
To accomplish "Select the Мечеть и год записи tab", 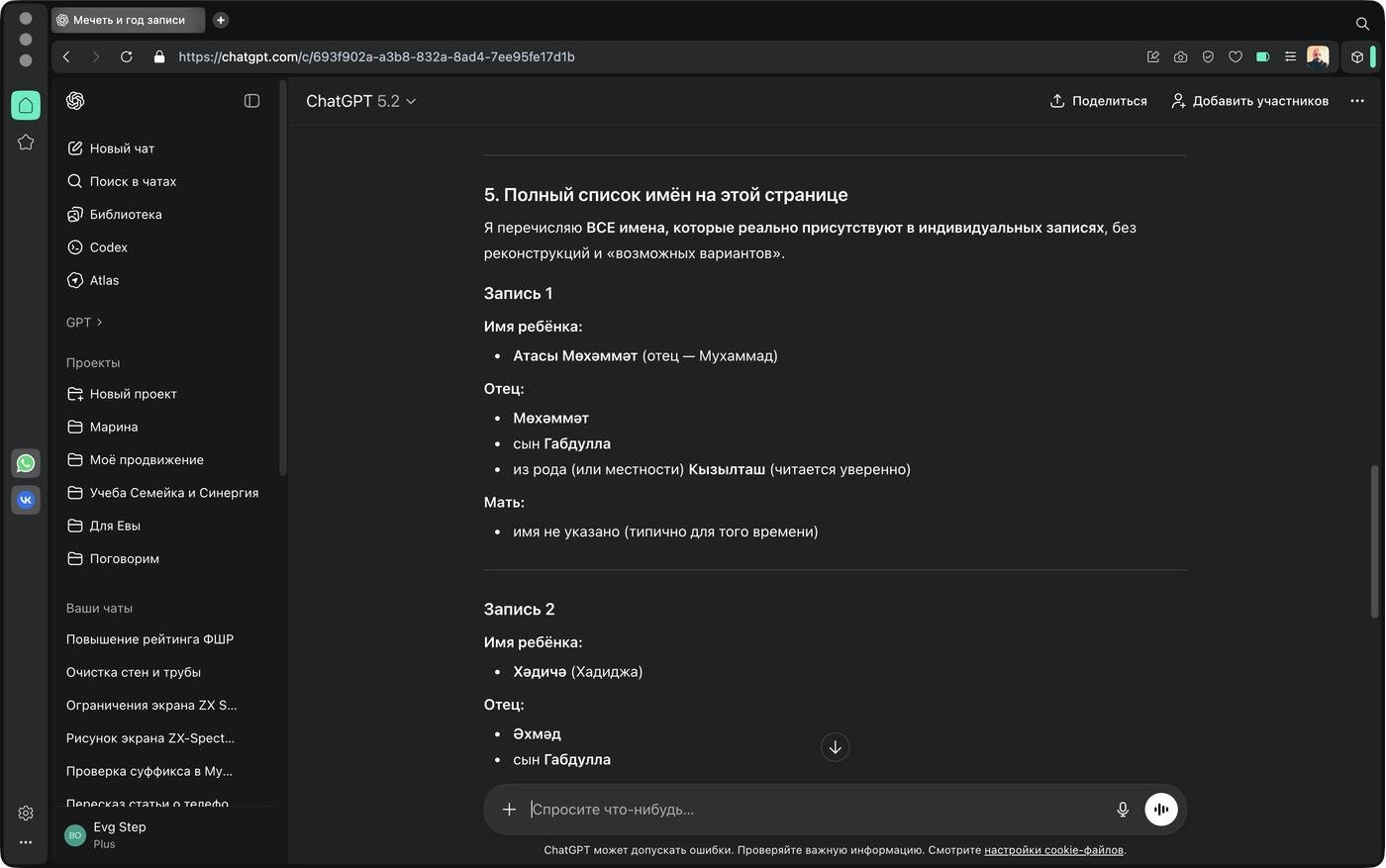I will 128,20.
